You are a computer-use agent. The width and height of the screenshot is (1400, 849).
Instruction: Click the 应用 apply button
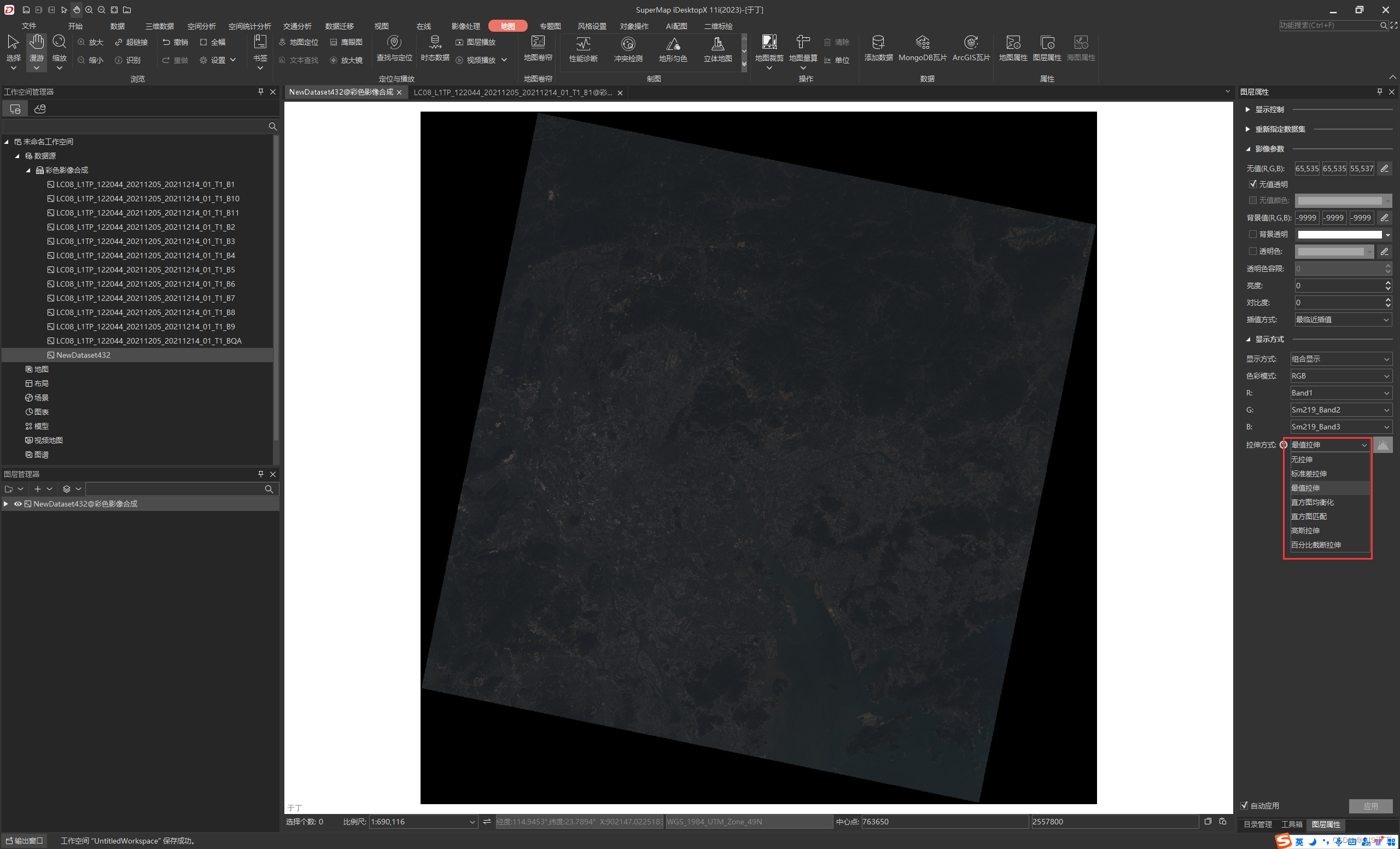click(1370, 806)
